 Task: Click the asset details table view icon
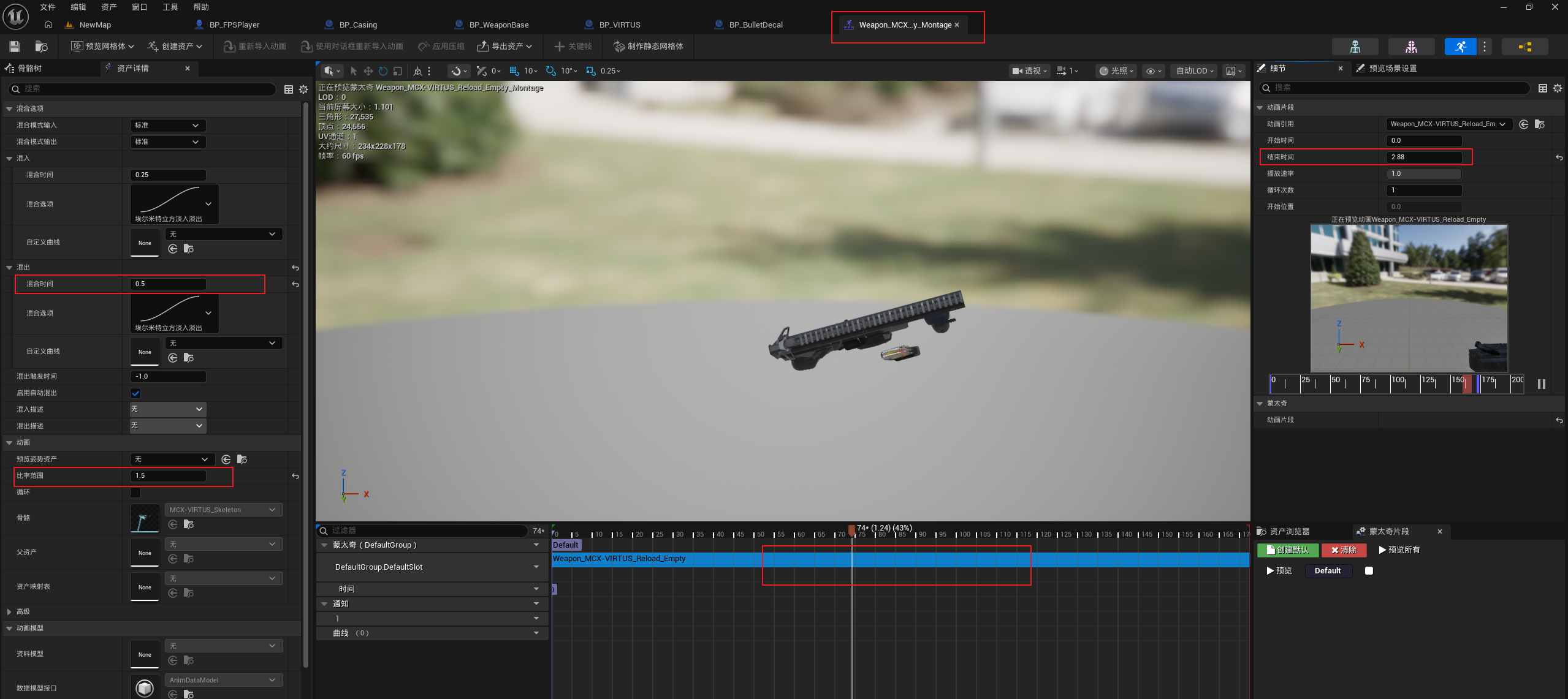(289, 89)
